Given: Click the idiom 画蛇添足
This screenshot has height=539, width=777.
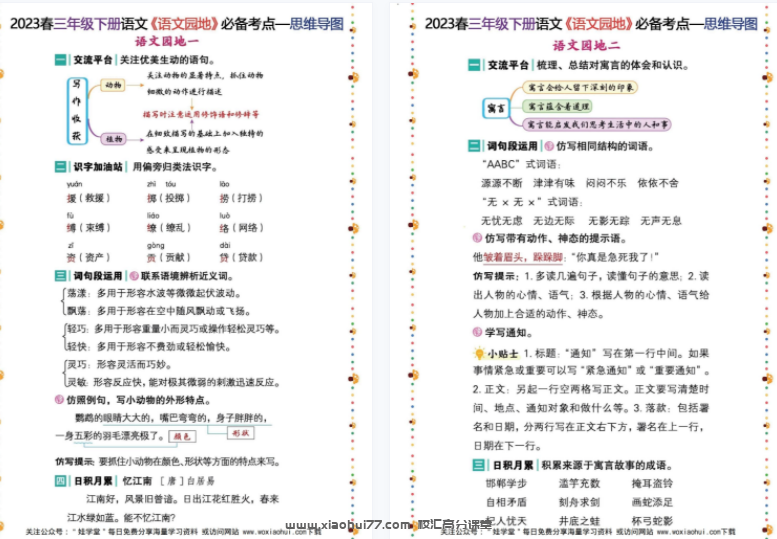Looking at the screenshot, I should coord(652,502).
